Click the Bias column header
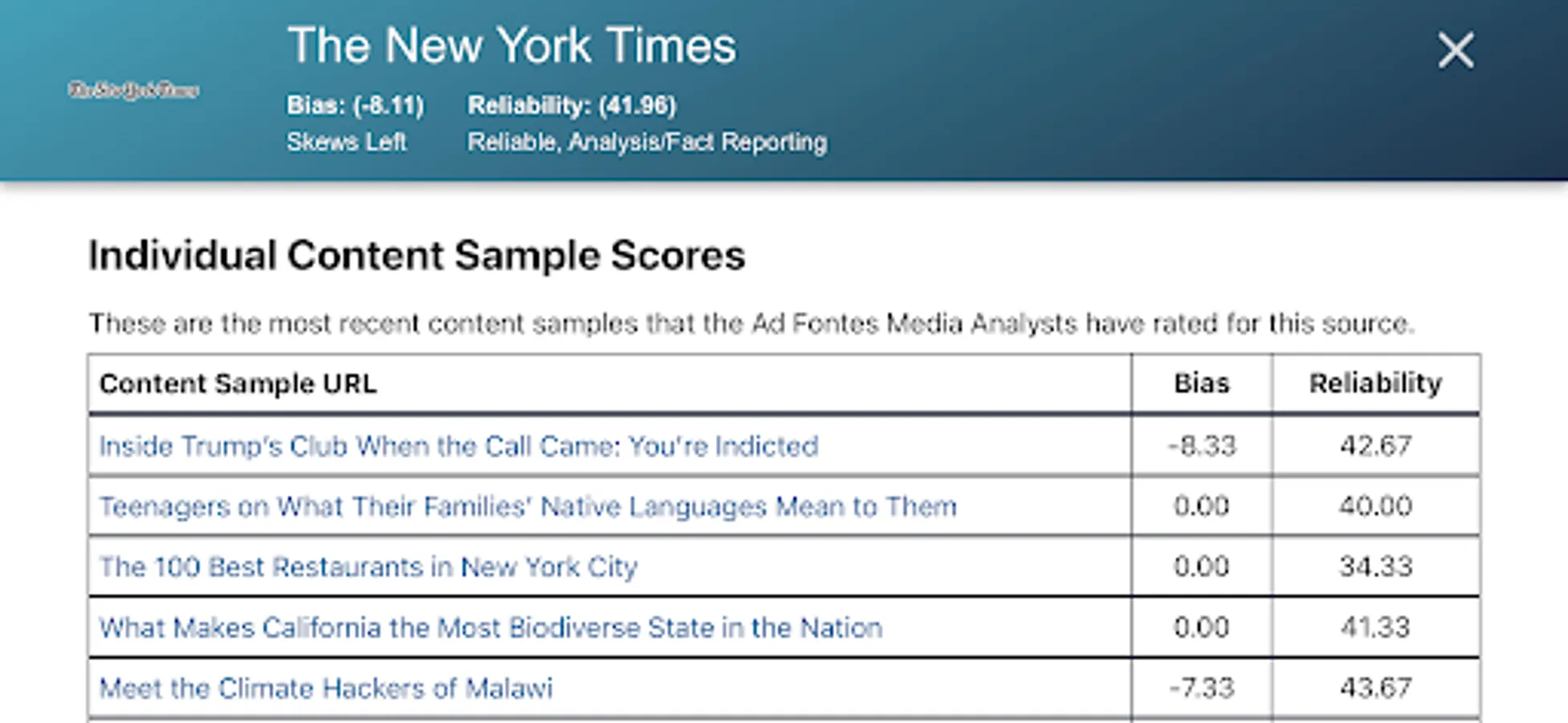Image resolution: width=1568 pixels, height=723 pixels. pyautogui.click(x=1201, y=384)
